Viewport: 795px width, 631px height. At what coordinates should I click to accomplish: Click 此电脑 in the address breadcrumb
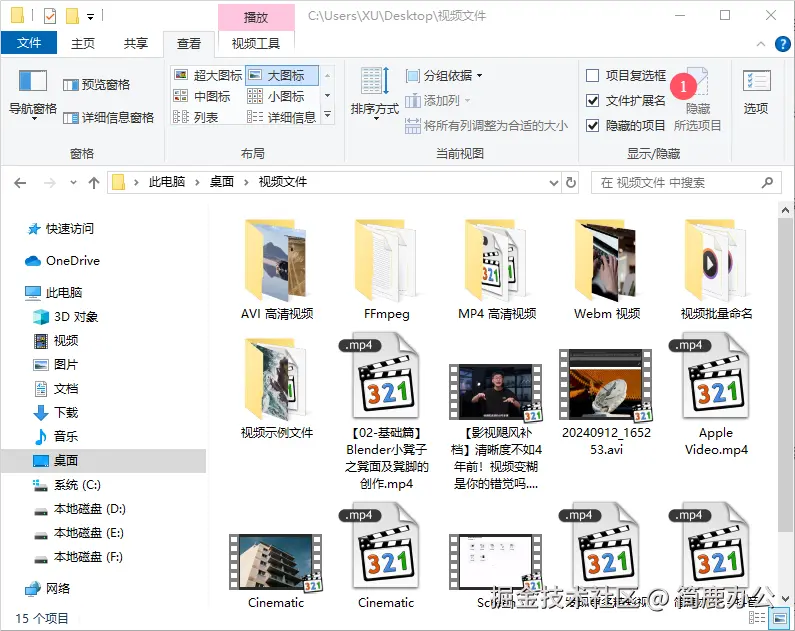[167, 182]
